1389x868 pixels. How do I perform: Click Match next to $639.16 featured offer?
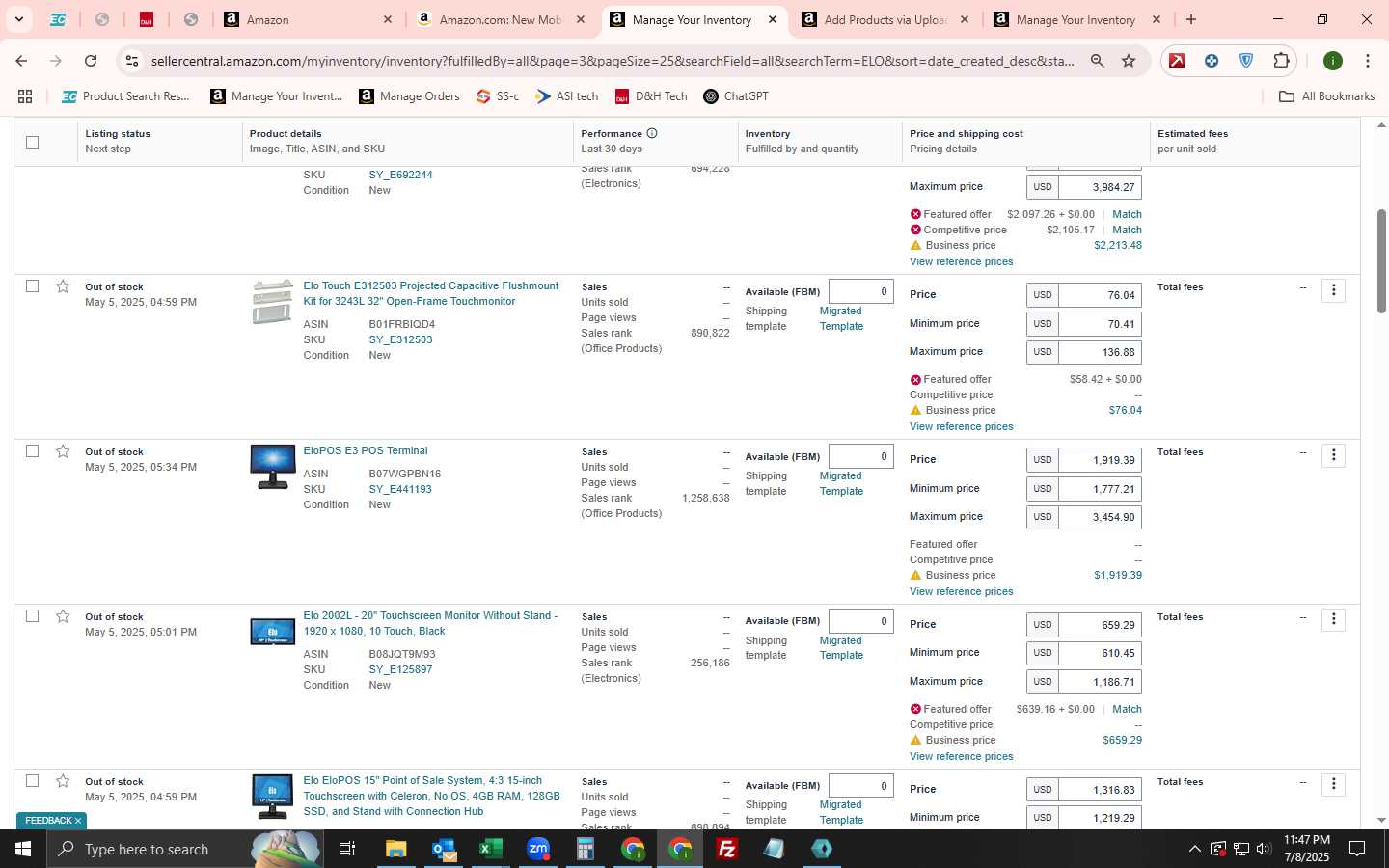tap(1127, 709)
